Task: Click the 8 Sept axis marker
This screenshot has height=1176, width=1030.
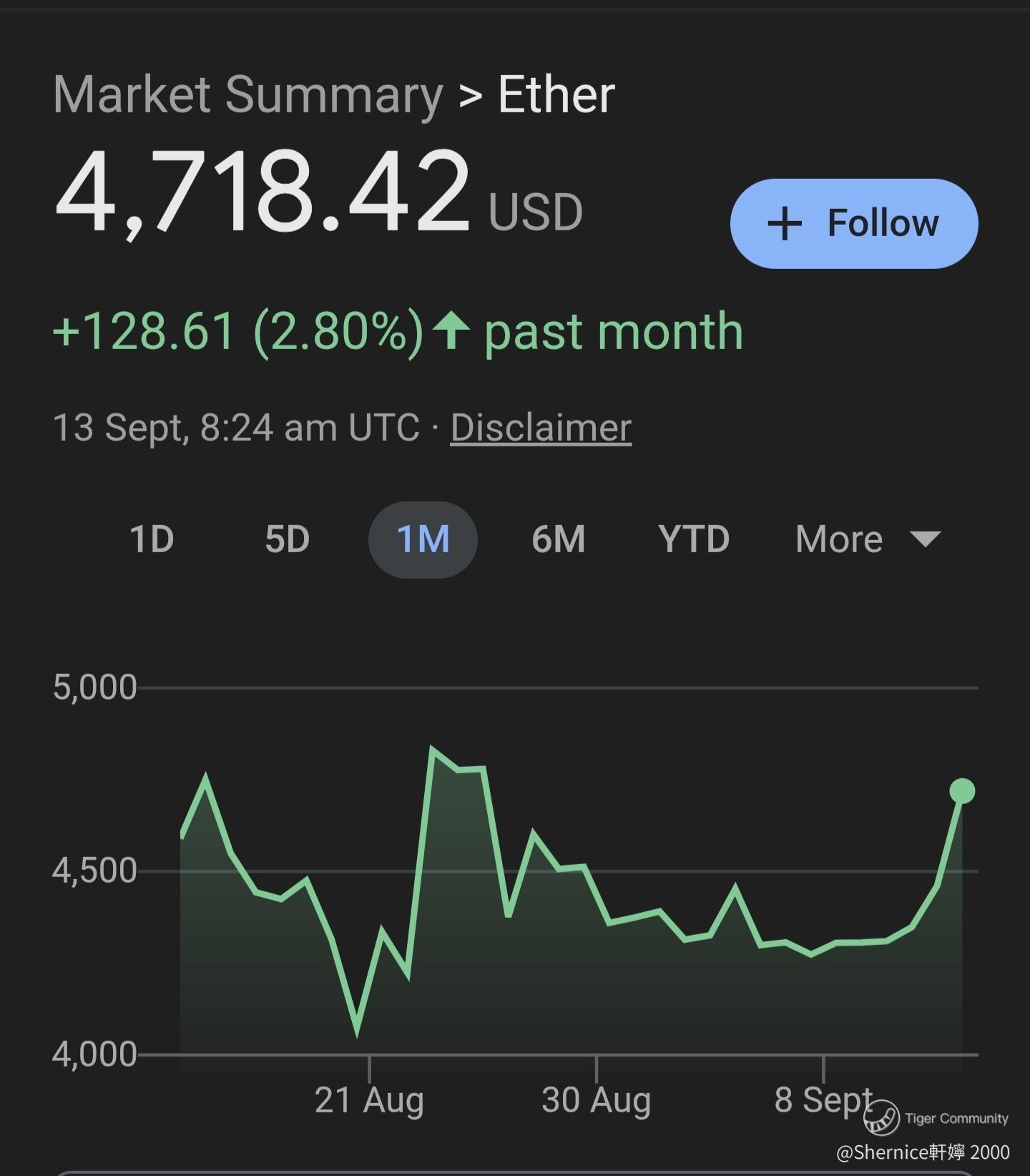Action: 823,1099
